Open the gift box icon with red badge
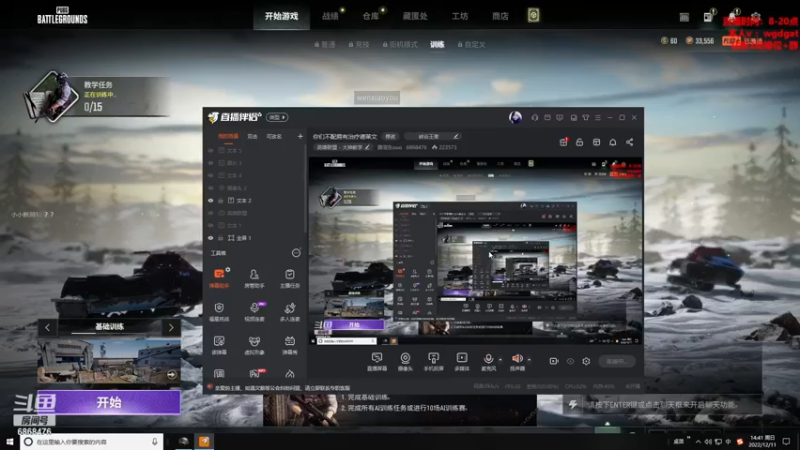 [563, 142]
